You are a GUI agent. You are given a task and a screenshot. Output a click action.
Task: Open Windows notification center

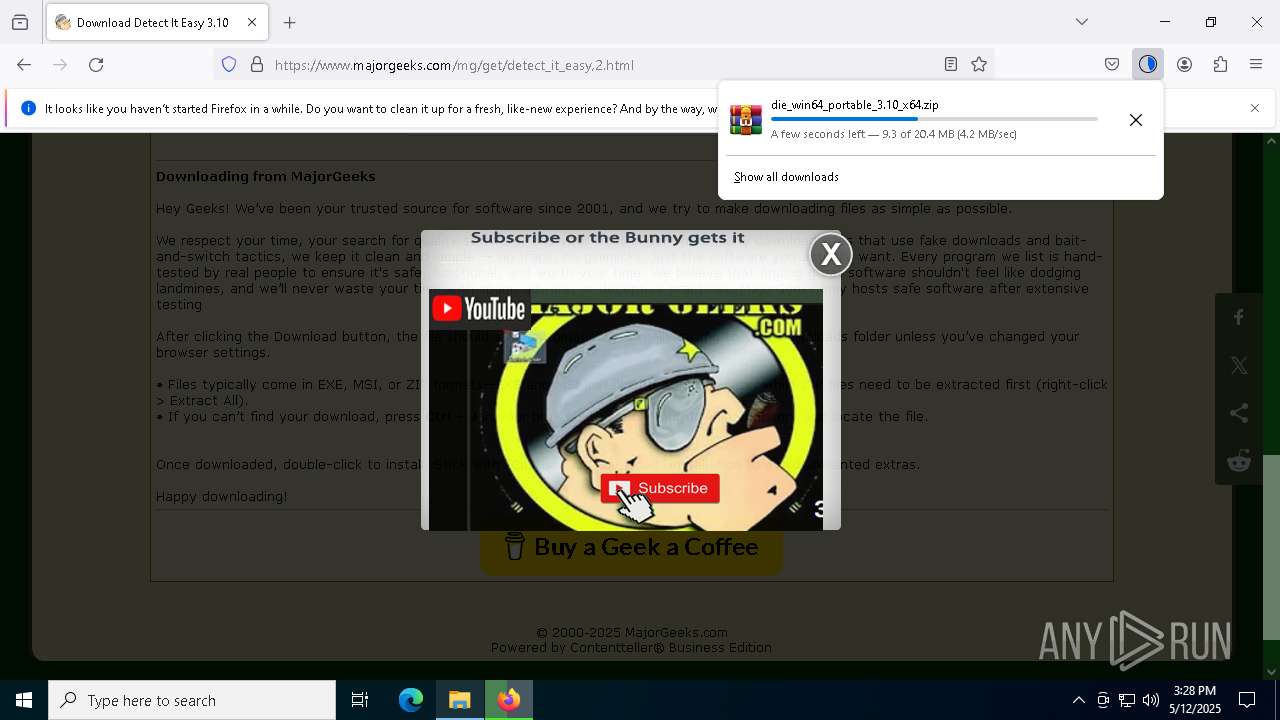1247,700
